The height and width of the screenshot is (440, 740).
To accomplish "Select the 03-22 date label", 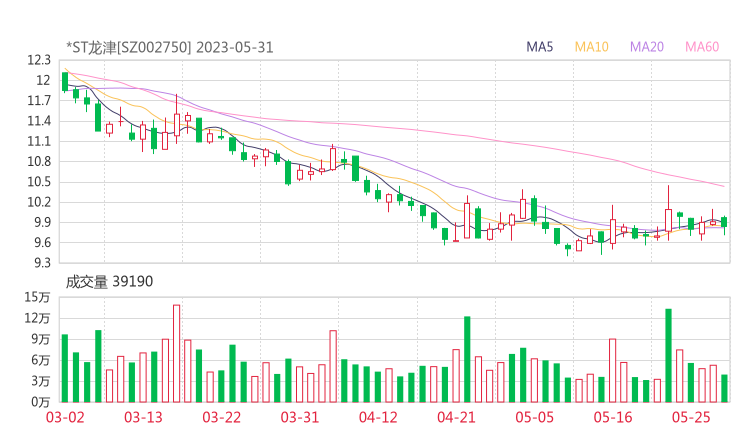I will pos(222,417).
